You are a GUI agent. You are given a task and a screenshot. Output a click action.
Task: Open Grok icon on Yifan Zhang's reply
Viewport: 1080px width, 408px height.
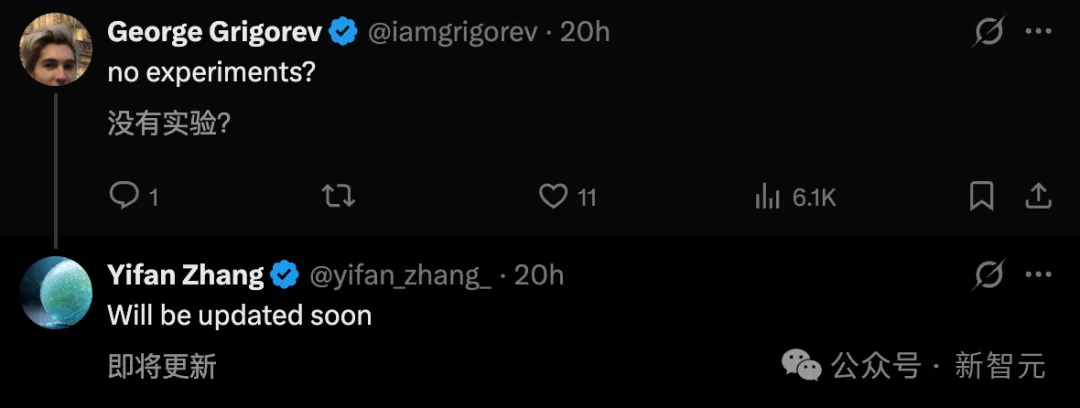click(x=989, y=275)
